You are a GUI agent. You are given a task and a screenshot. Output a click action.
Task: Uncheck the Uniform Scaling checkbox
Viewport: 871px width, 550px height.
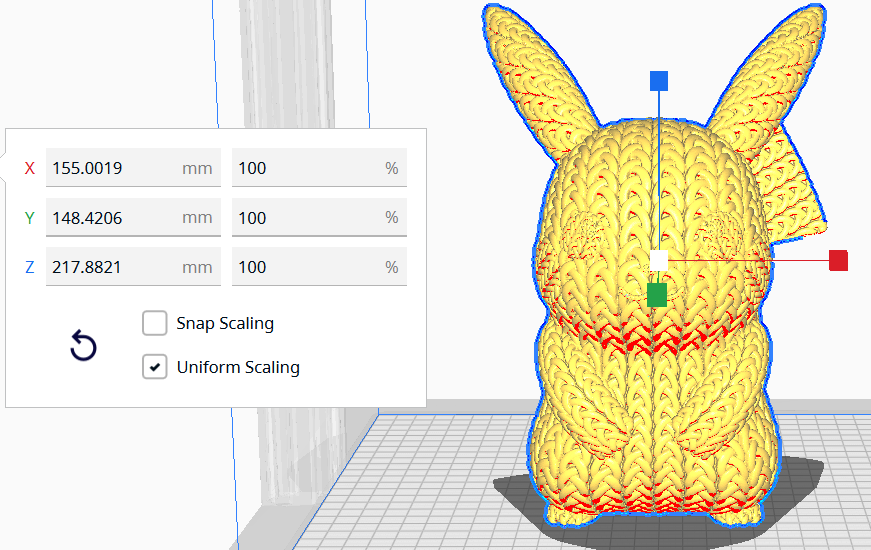coord(154,367)
